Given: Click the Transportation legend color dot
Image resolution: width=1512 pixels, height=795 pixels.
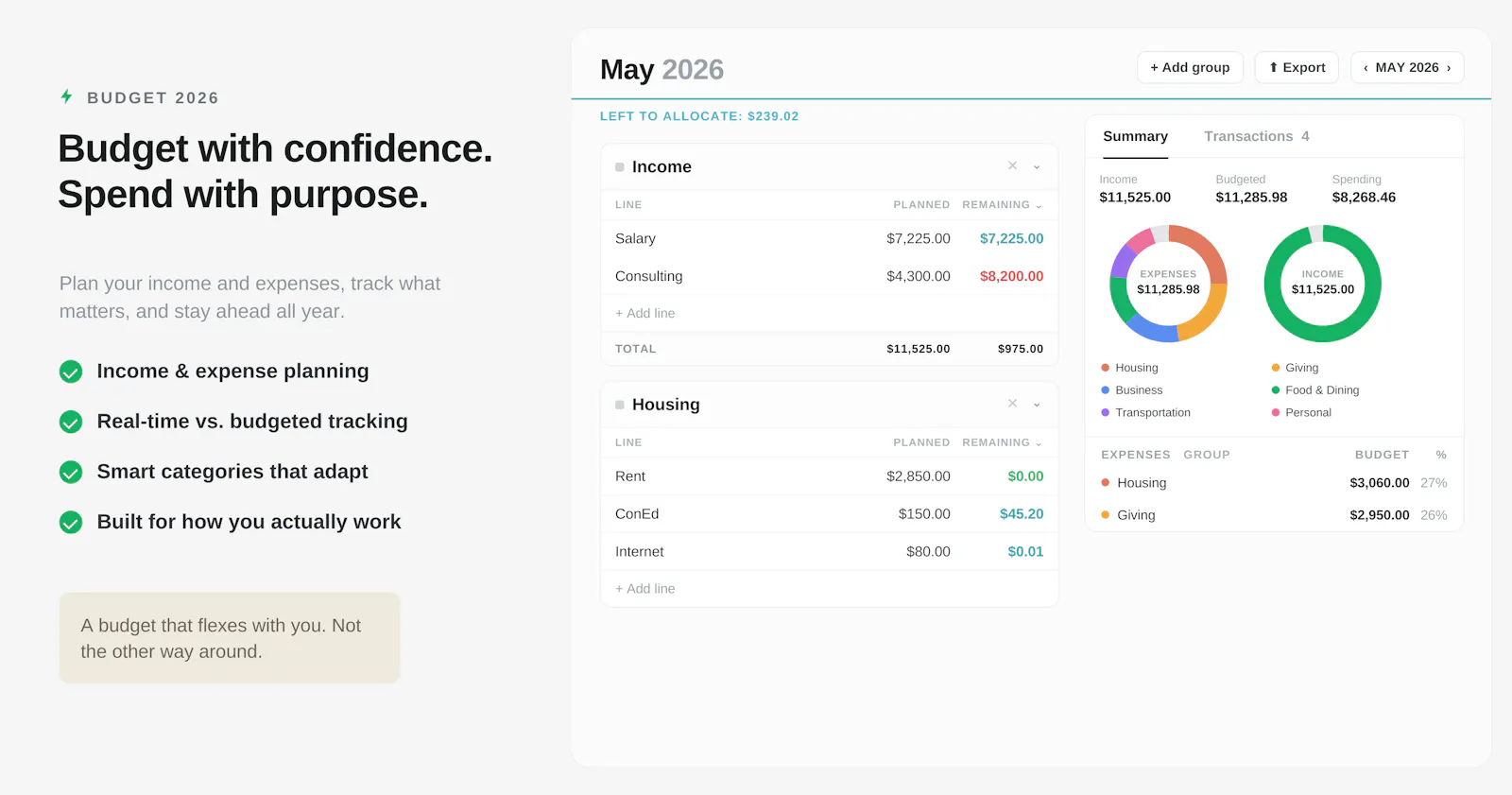Looking at the screenshot, I should (x=1105, y=412).
